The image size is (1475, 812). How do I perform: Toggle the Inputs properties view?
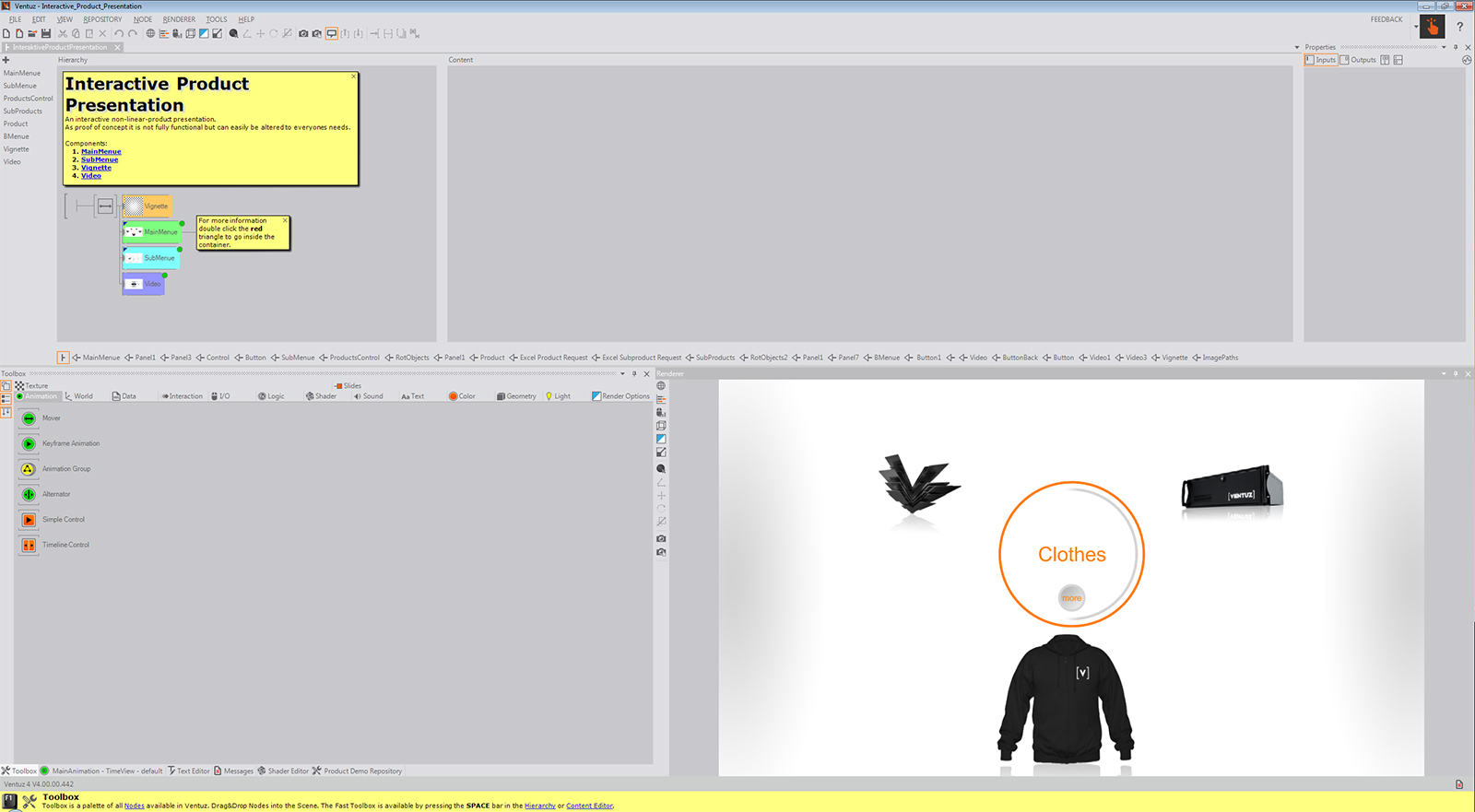[1320, 60]
